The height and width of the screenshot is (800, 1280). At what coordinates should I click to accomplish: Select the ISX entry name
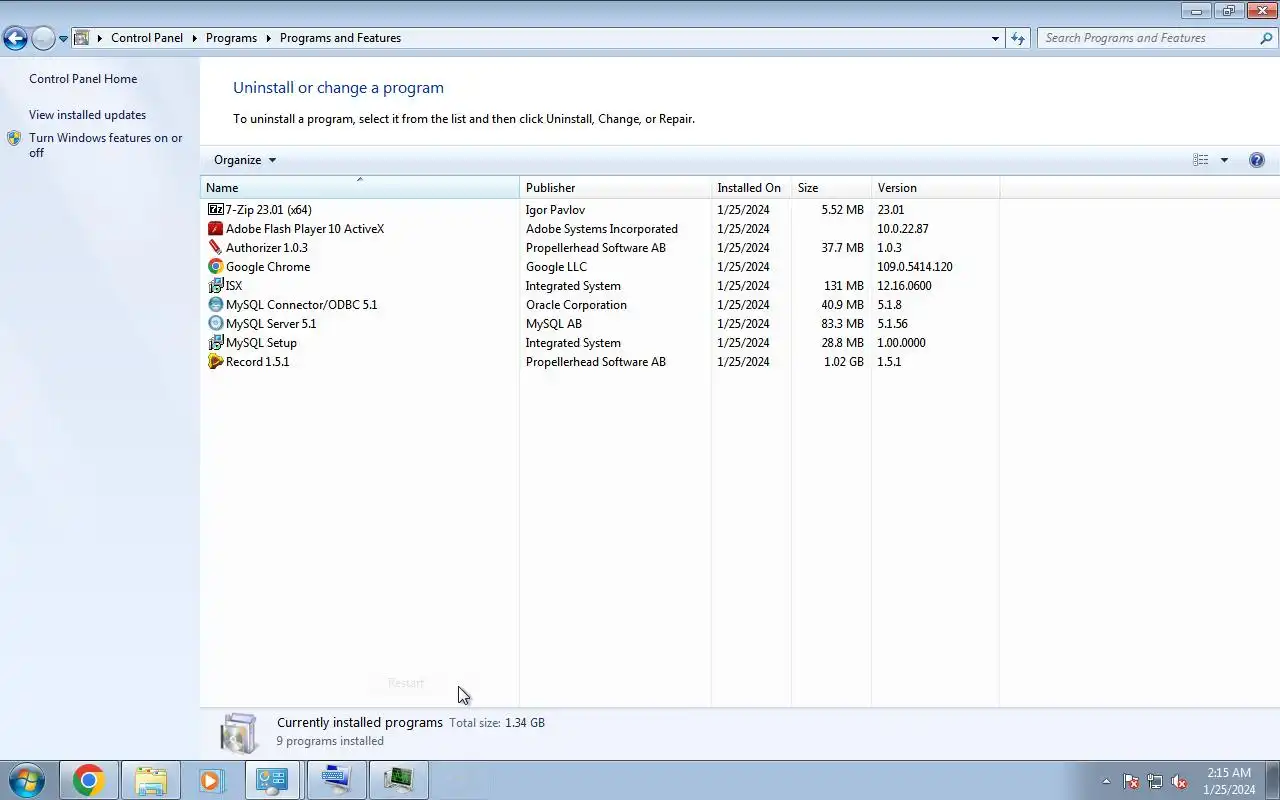234,286
